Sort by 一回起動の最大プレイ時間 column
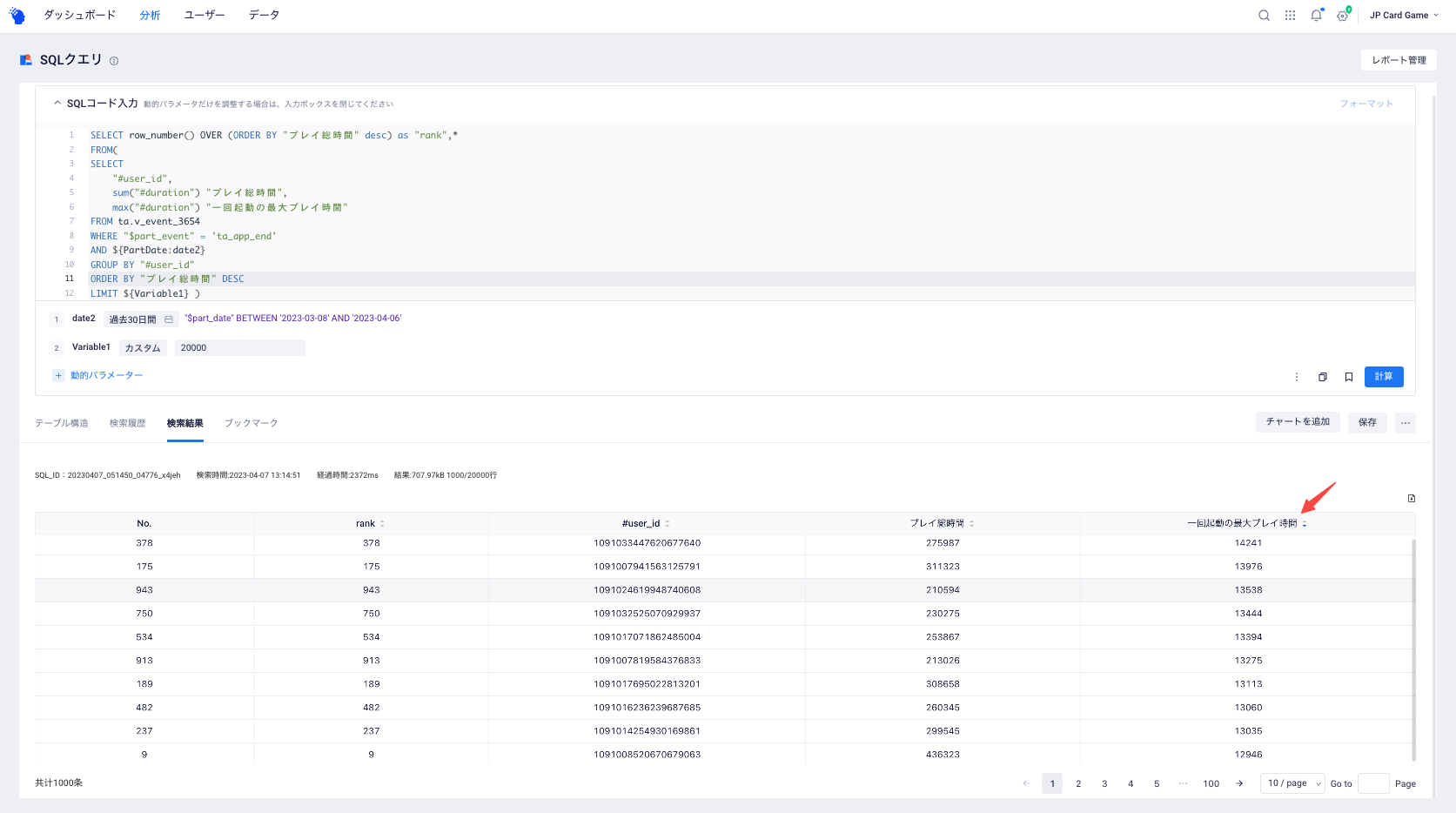 pos(1305,524)
